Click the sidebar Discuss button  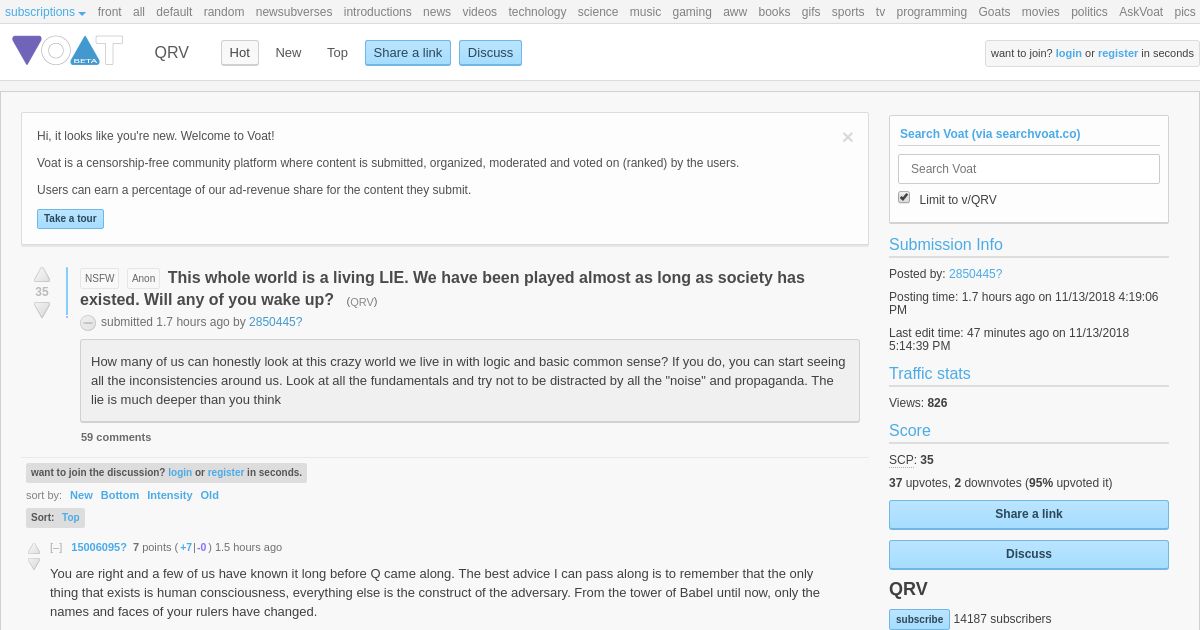(x=1029, y=554)
